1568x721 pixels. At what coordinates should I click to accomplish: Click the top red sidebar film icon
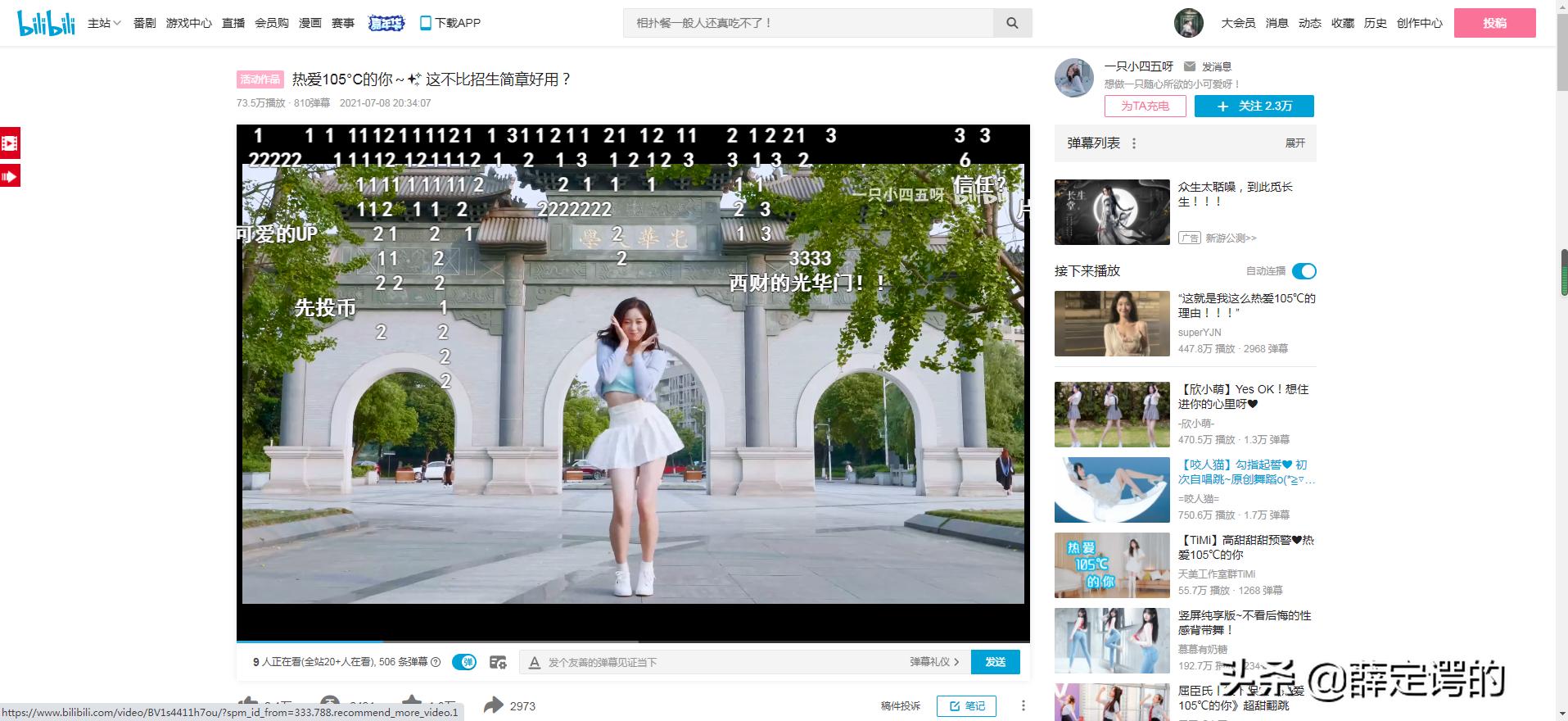[10, 143]
